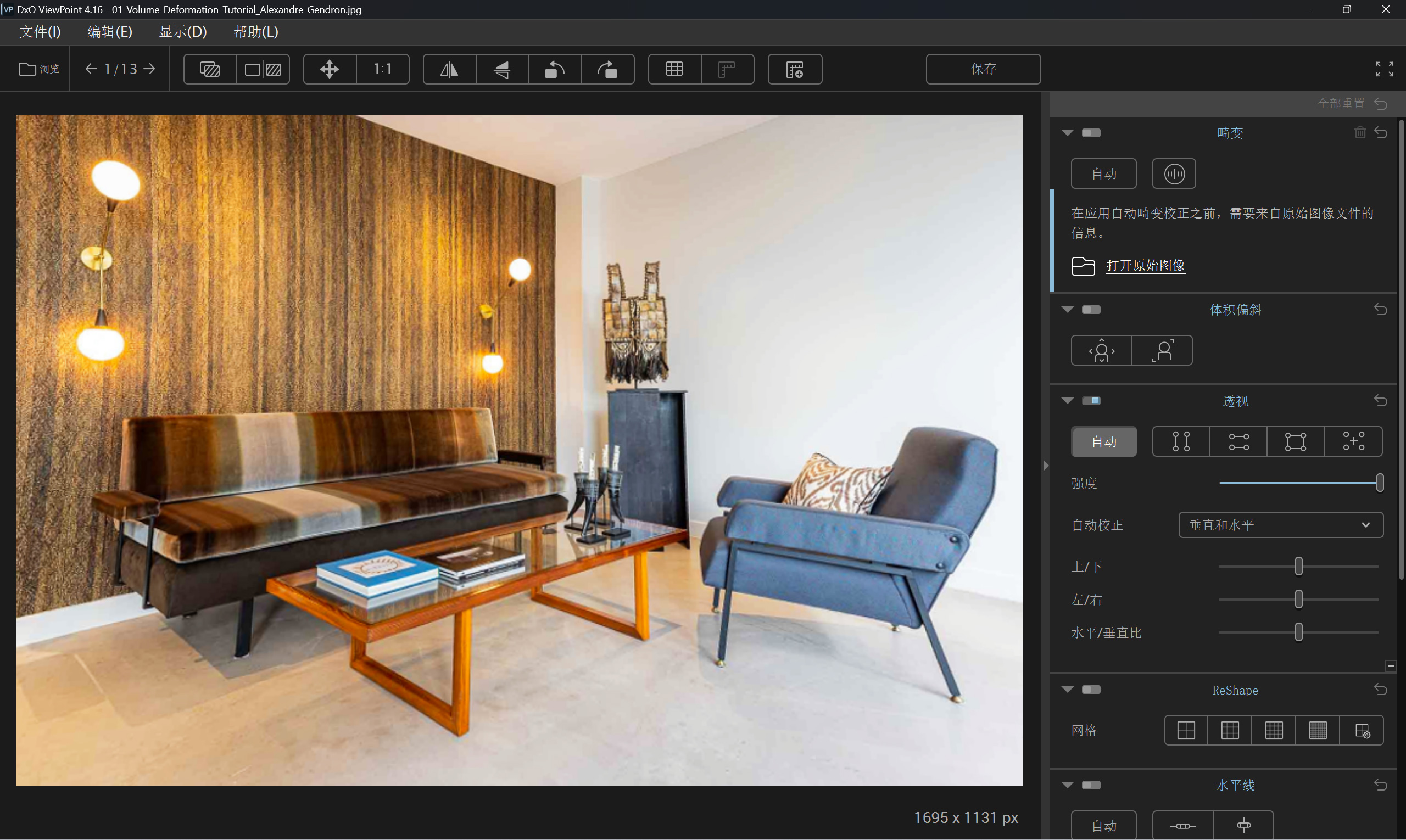
Task: Toggle the ReShape switch
Action: click(1091, 690)
